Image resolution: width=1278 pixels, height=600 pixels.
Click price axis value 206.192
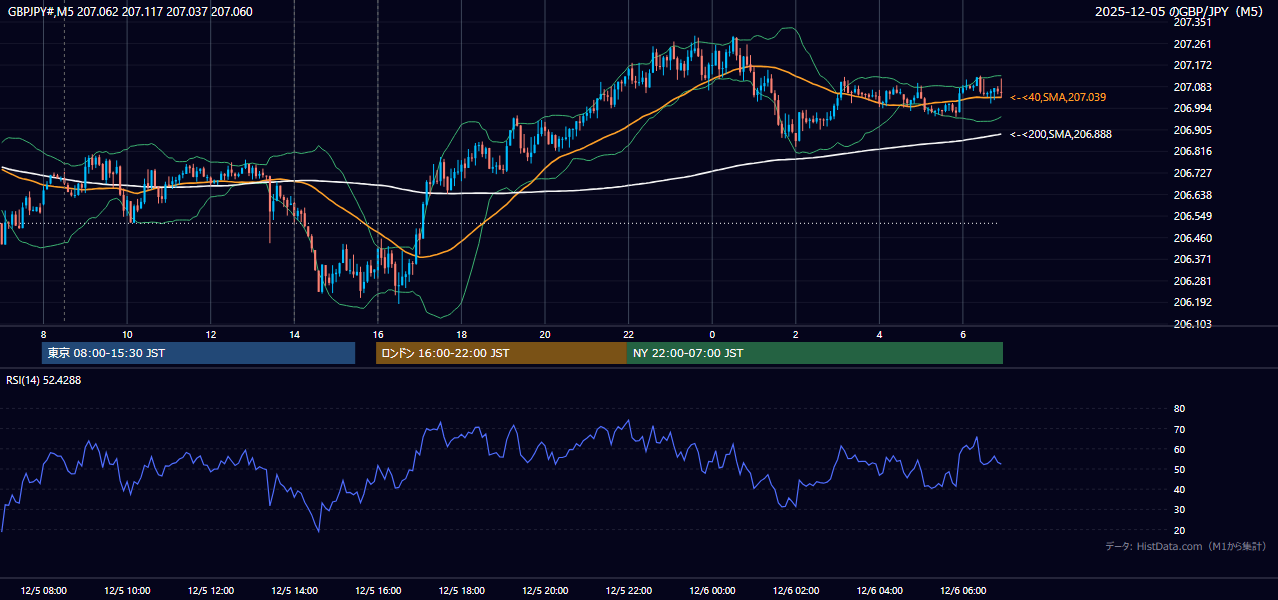point(1192,302)
